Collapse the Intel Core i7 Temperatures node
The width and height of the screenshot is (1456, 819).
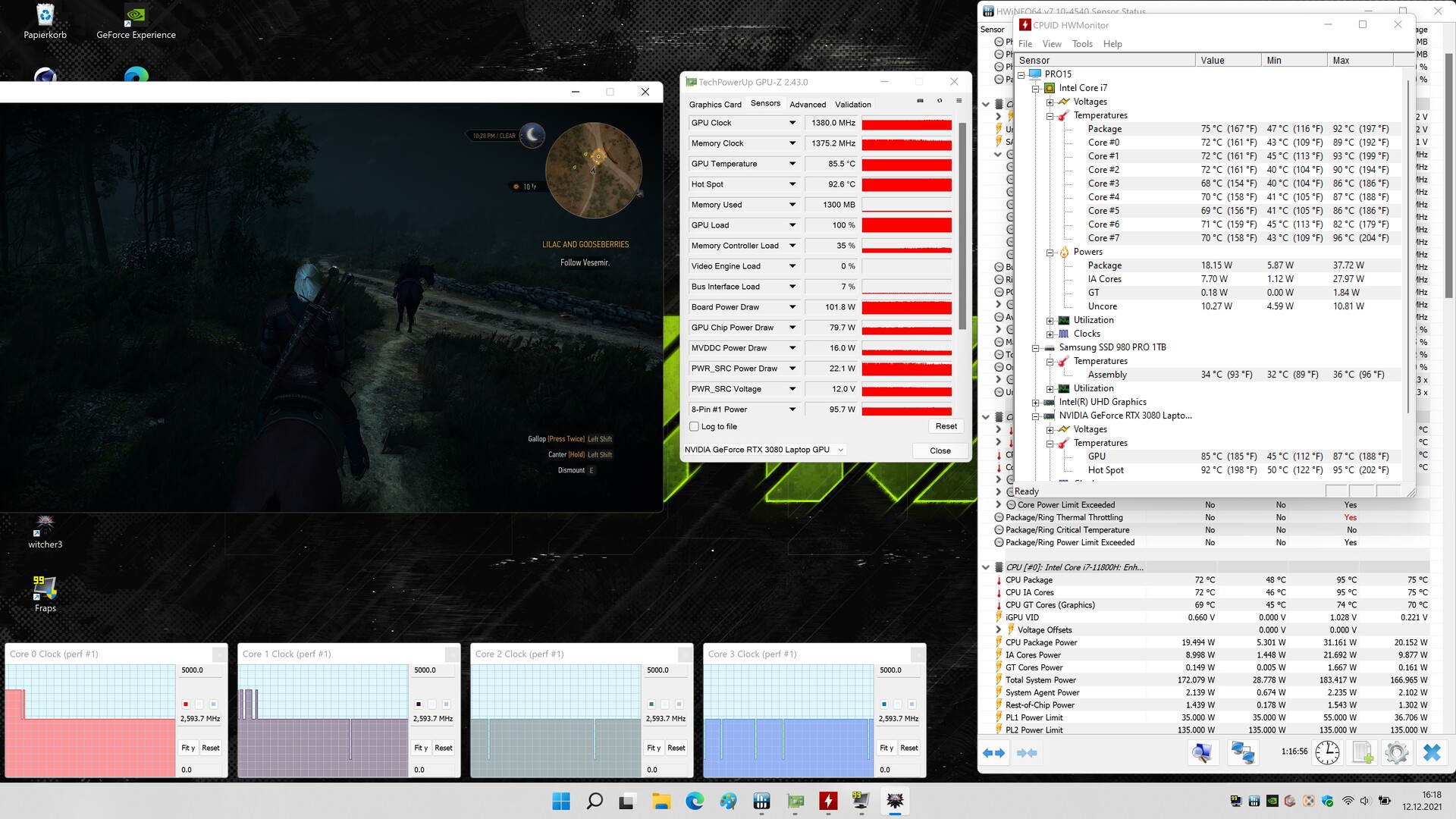(1050, 116)
